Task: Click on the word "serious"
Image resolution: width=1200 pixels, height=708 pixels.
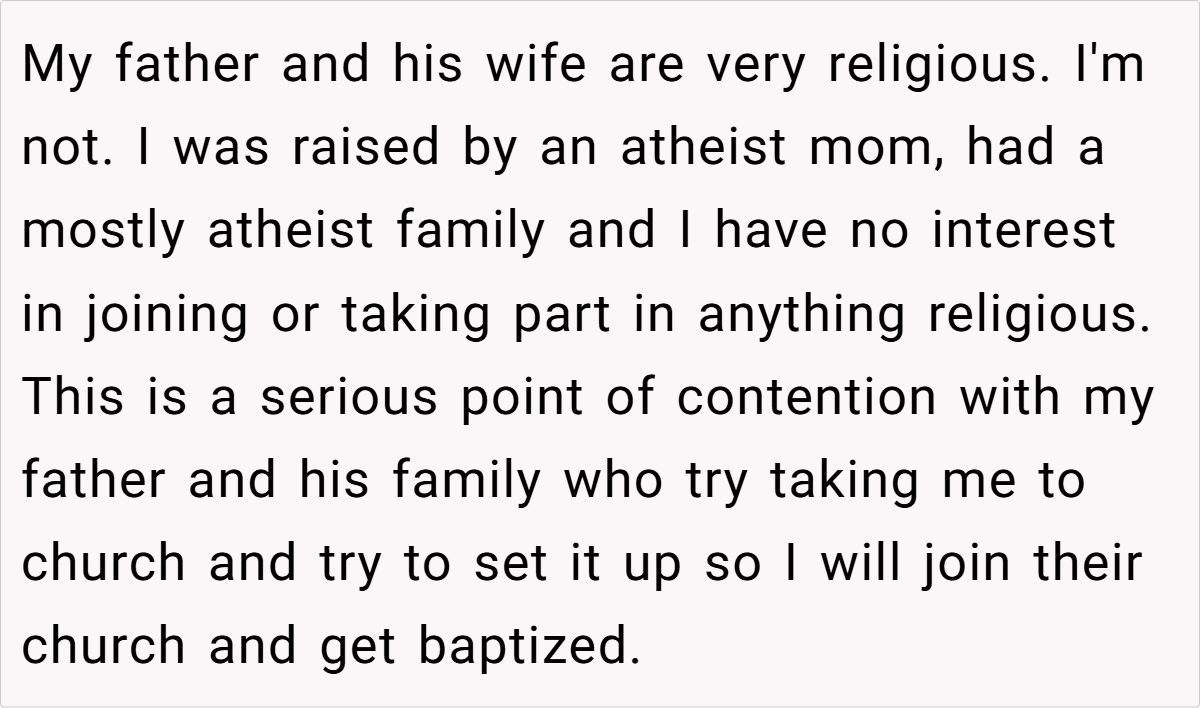Action: 348,397
